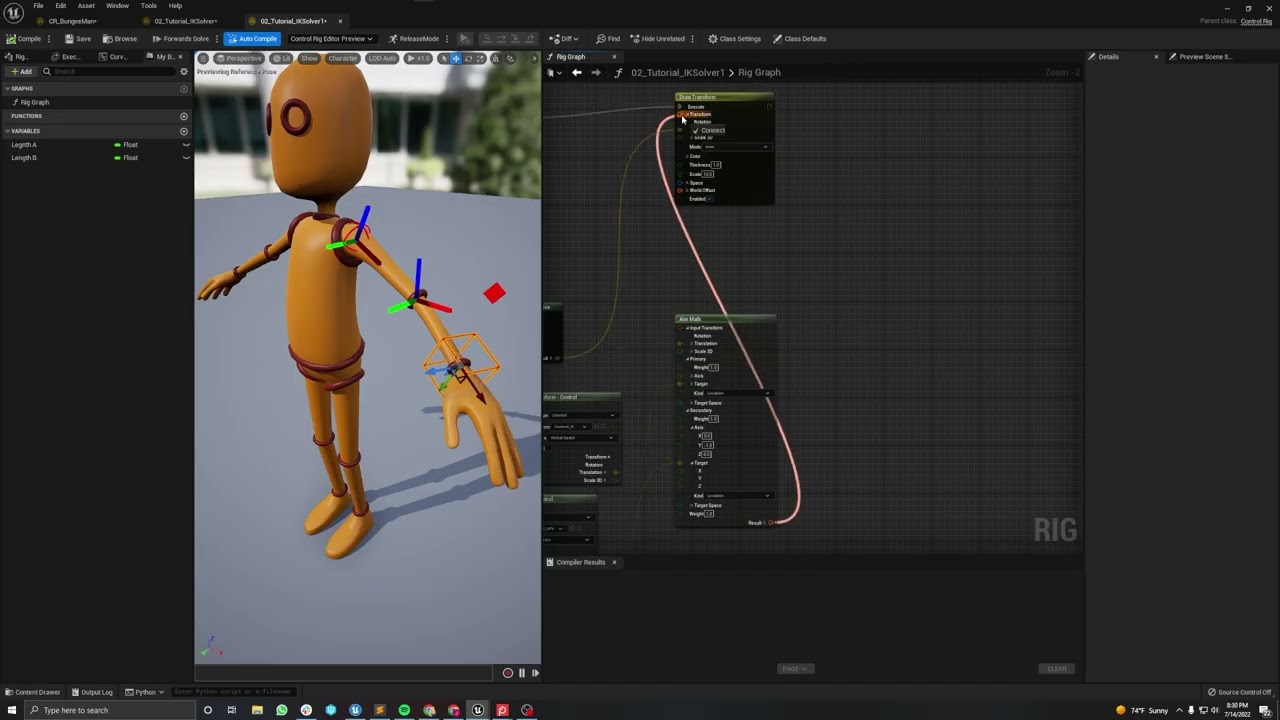Click the Forwards Solve button
Image resolution: width=1280 pixels, height=720 pixels.
click(181, 39)
